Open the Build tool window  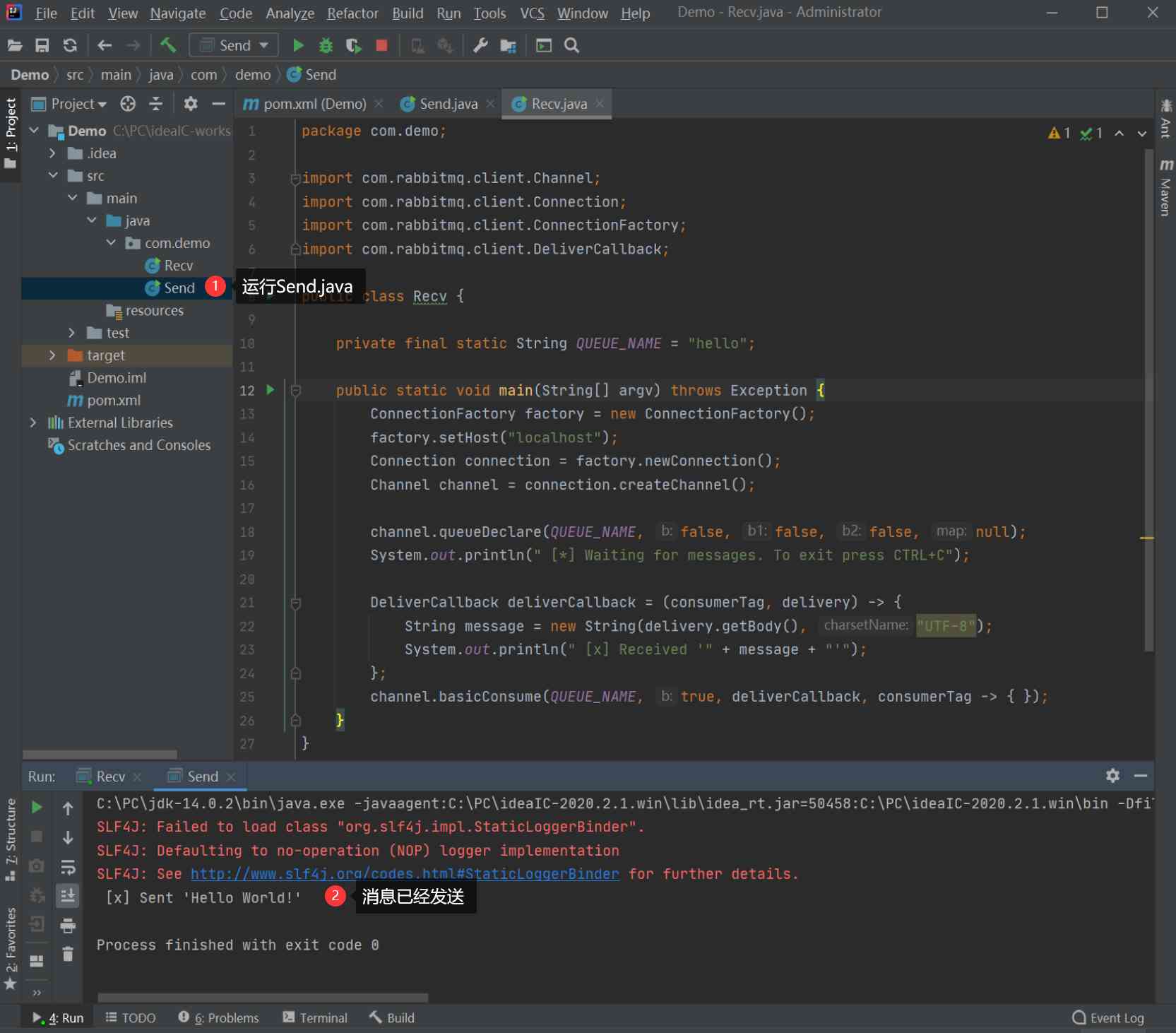[x=391, y=1018]
